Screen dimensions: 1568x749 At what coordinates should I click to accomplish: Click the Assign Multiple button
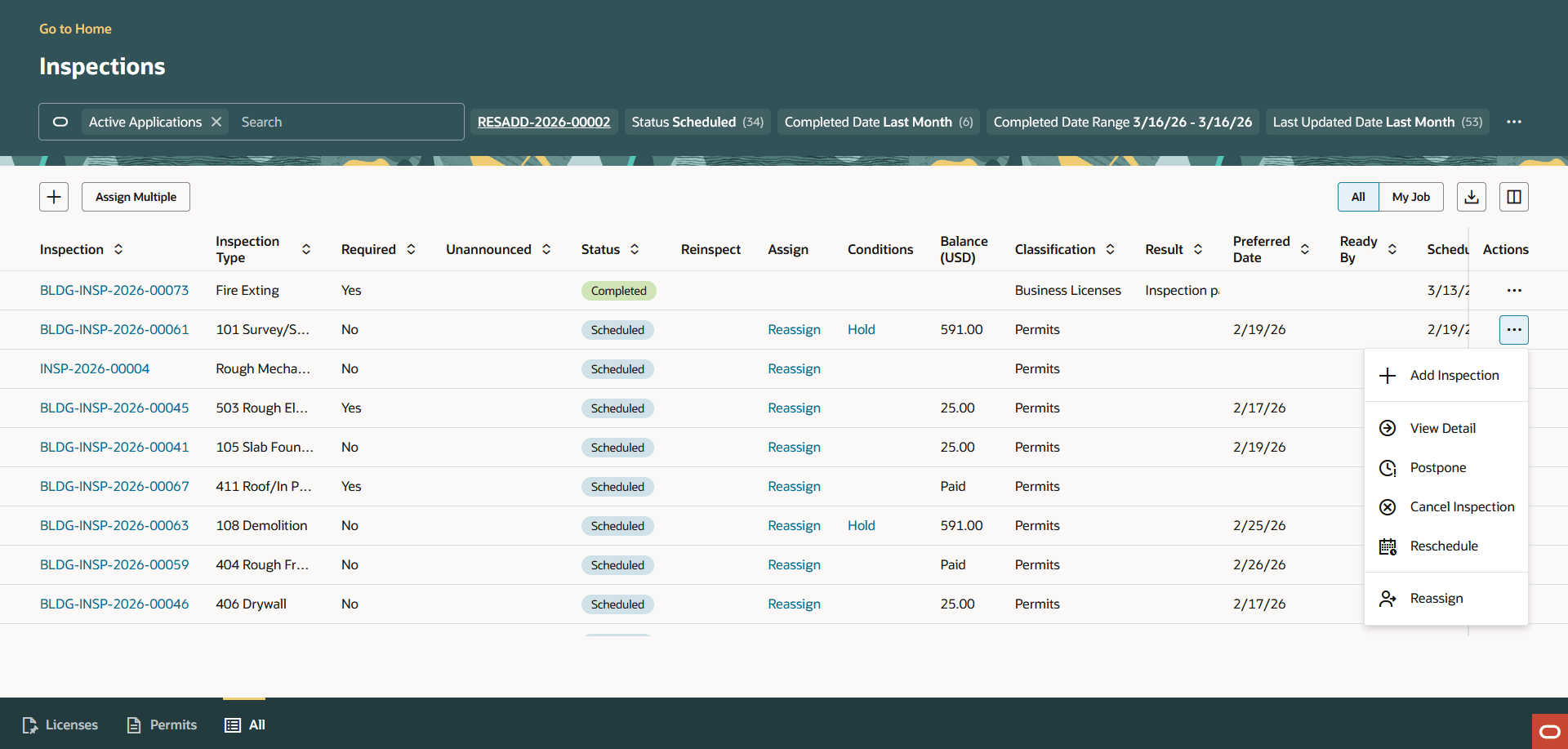[x=136, y=196]
